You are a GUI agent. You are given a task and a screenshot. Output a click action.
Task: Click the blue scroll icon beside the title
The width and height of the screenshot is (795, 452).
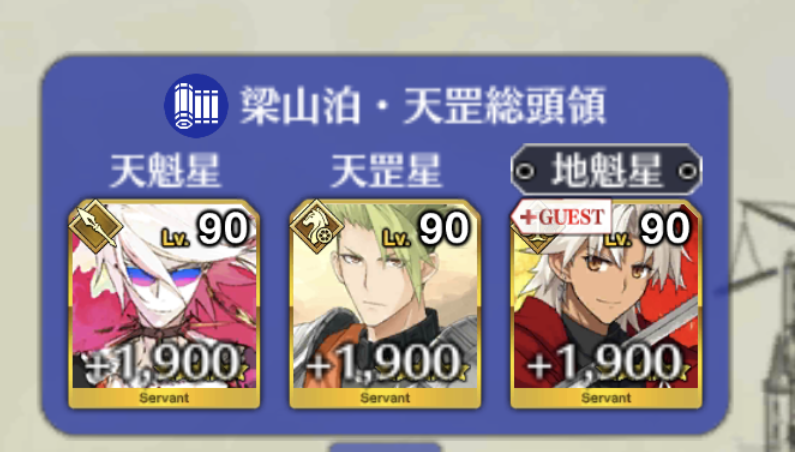coord(196,106)
